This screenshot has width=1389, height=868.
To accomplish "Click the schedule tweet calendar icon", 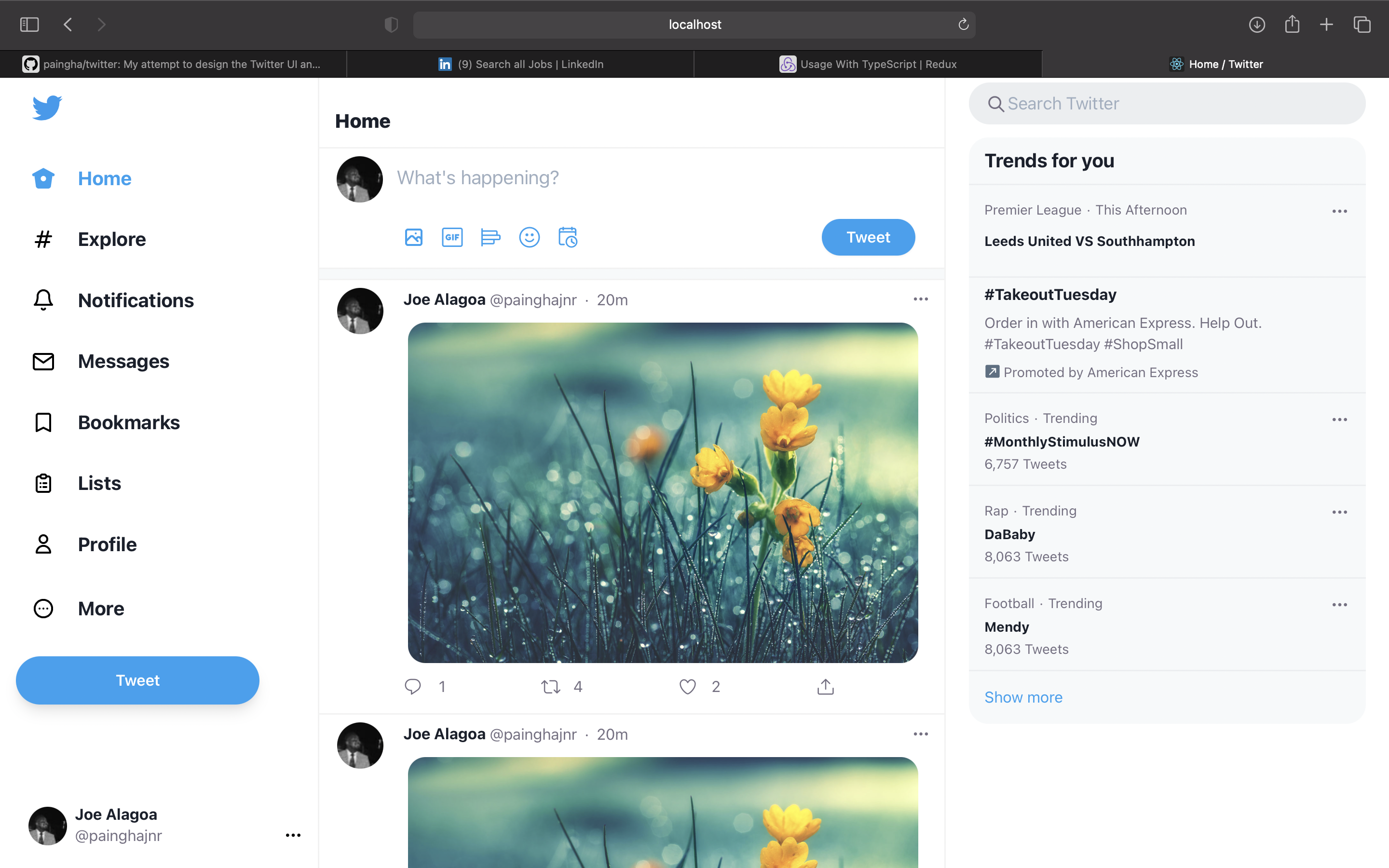I will pos(568,237).
